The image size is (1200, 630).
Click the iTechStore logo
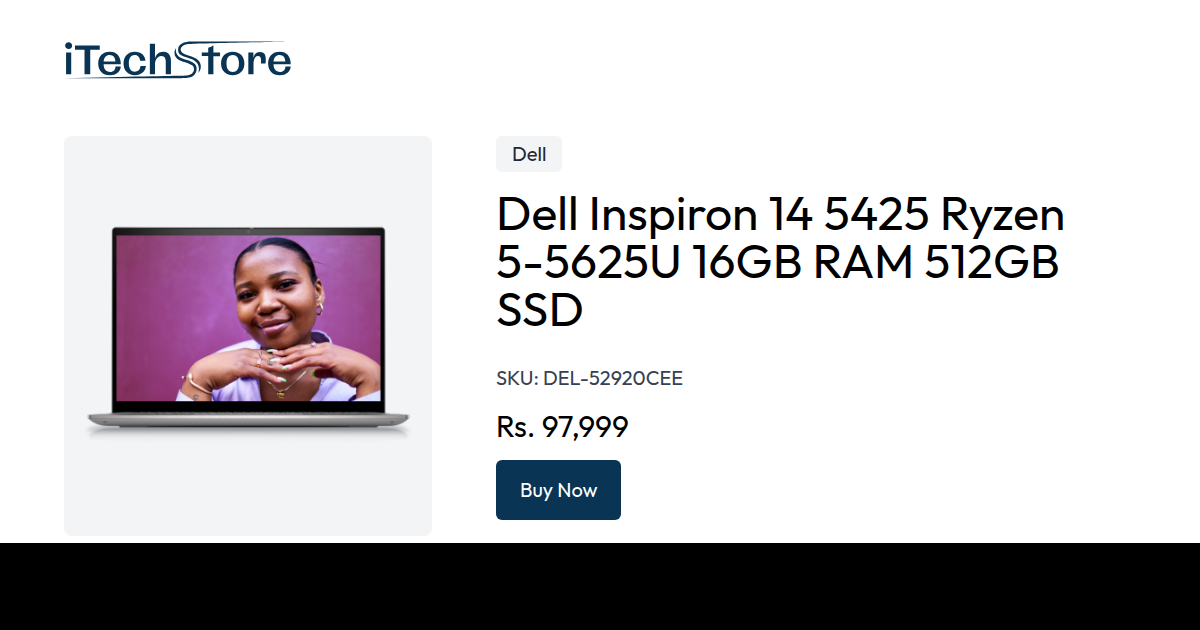click(177, 60)
